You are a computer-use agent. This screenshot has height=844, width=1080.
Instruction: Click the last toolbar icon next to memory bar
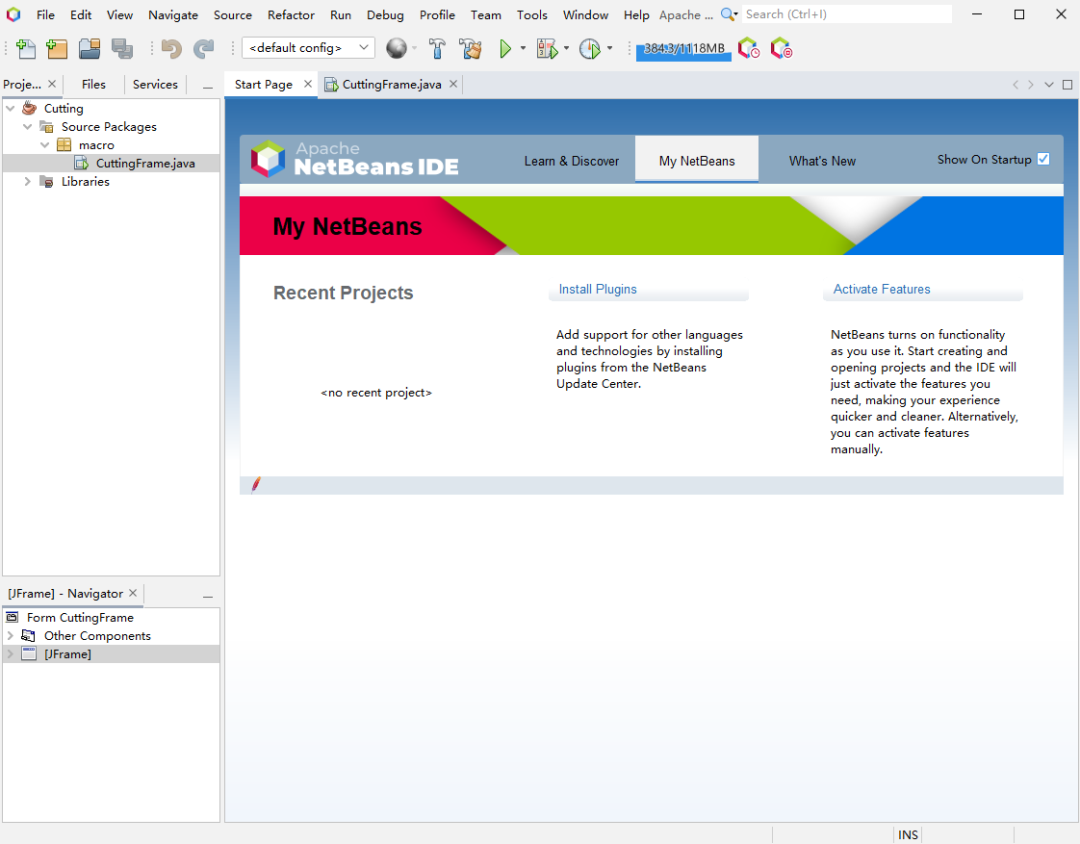781,48
